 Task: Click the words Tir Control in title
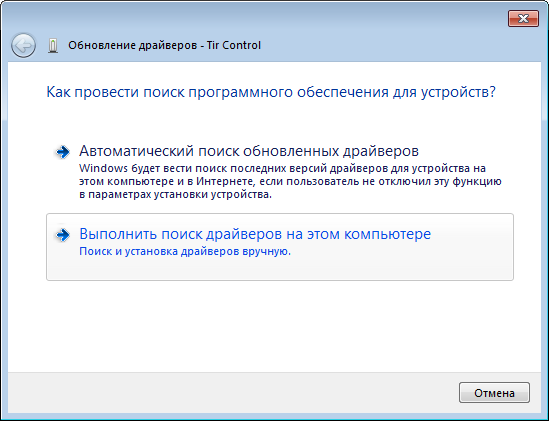tap(234, 46)
